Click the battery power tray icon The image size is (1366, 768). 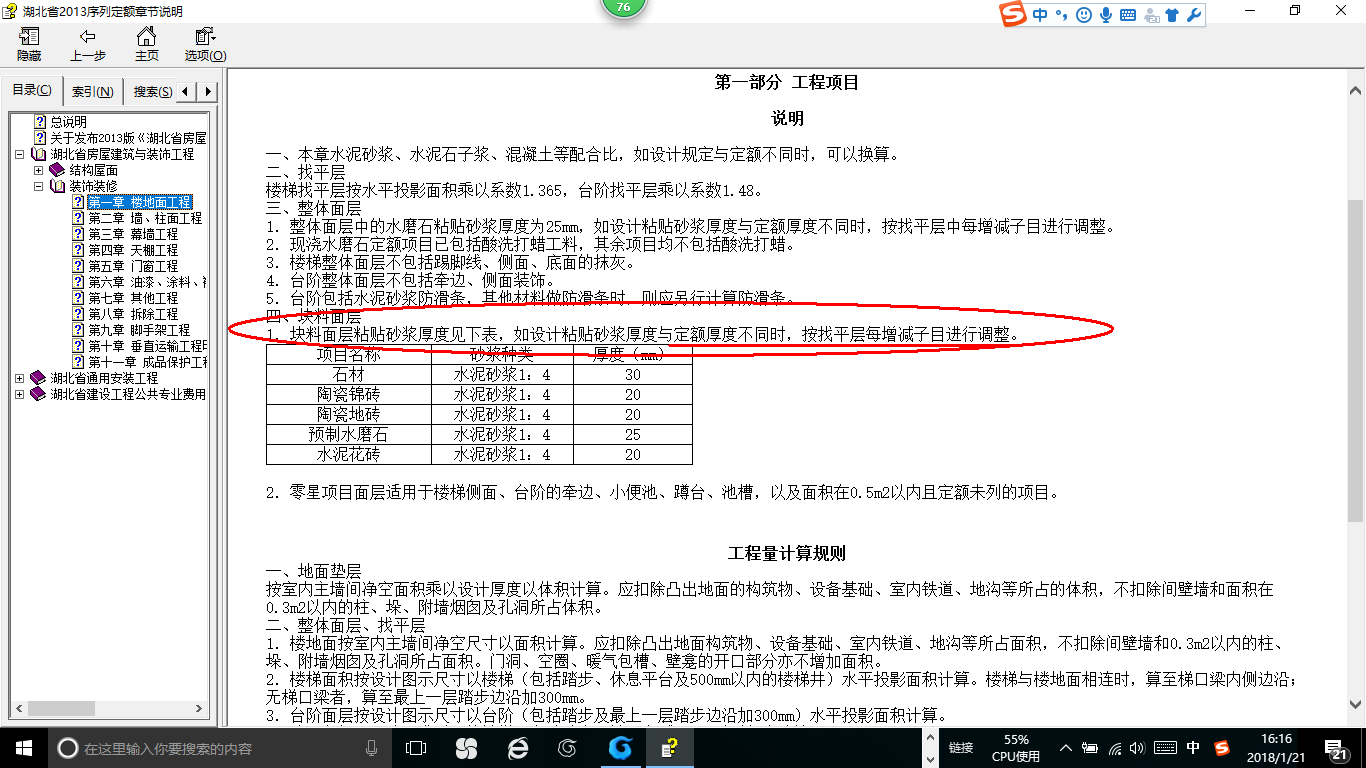click(1091, 748)
